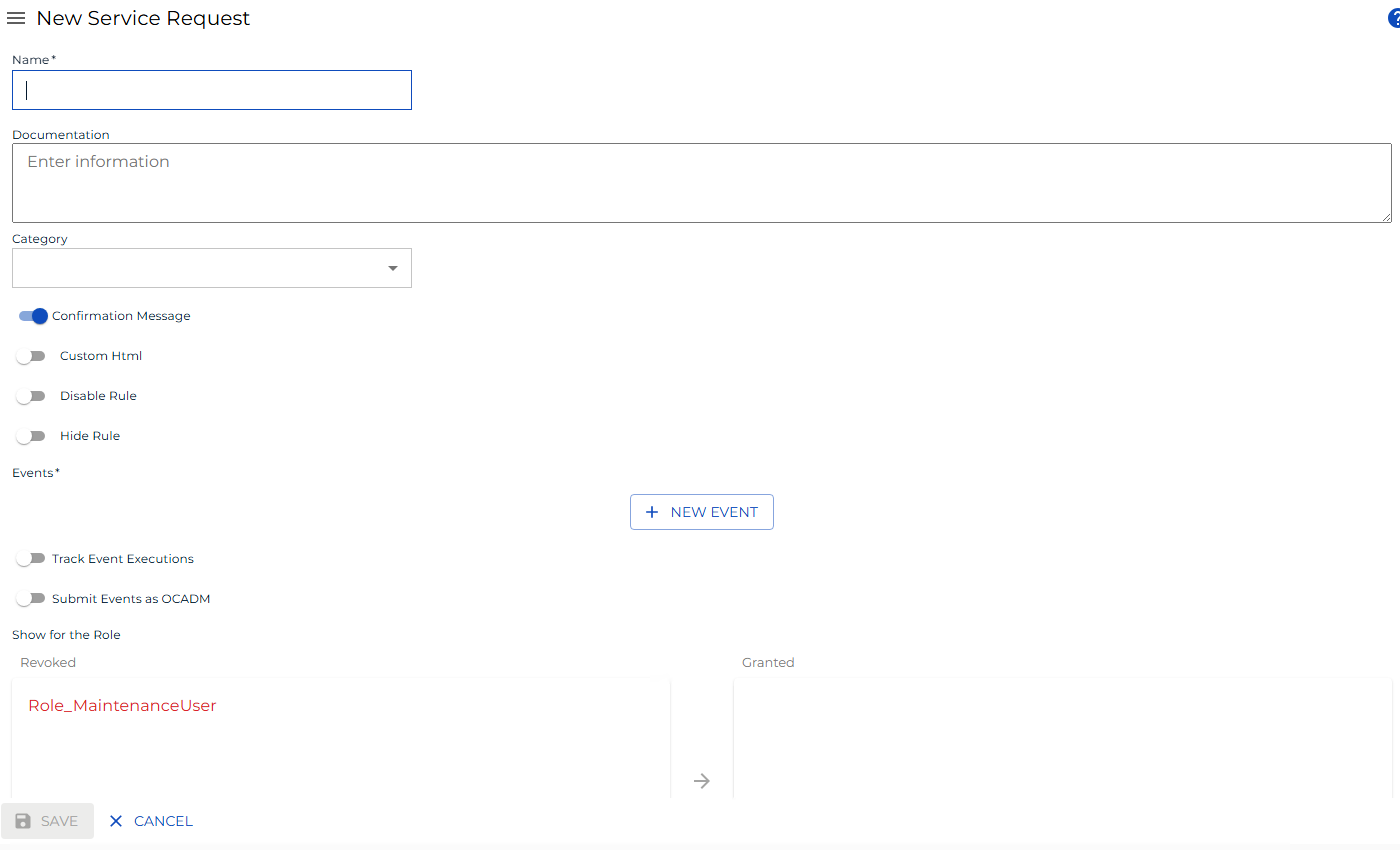Screen dimensions: 1400x850
Task: Enable the Disable Rule toggle
Action: point(31,396)
